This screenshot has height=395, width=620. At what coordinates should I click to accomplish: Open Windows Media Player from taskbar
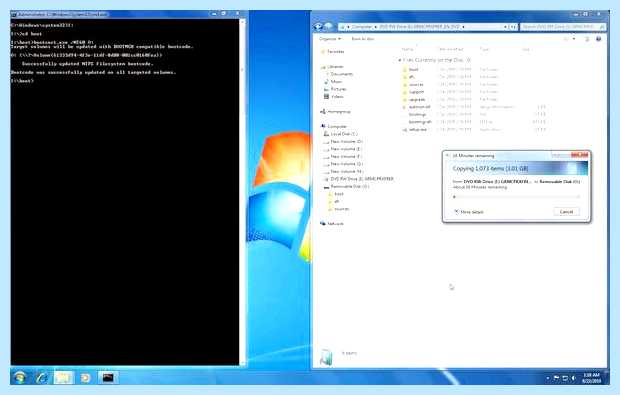(85, 378)
